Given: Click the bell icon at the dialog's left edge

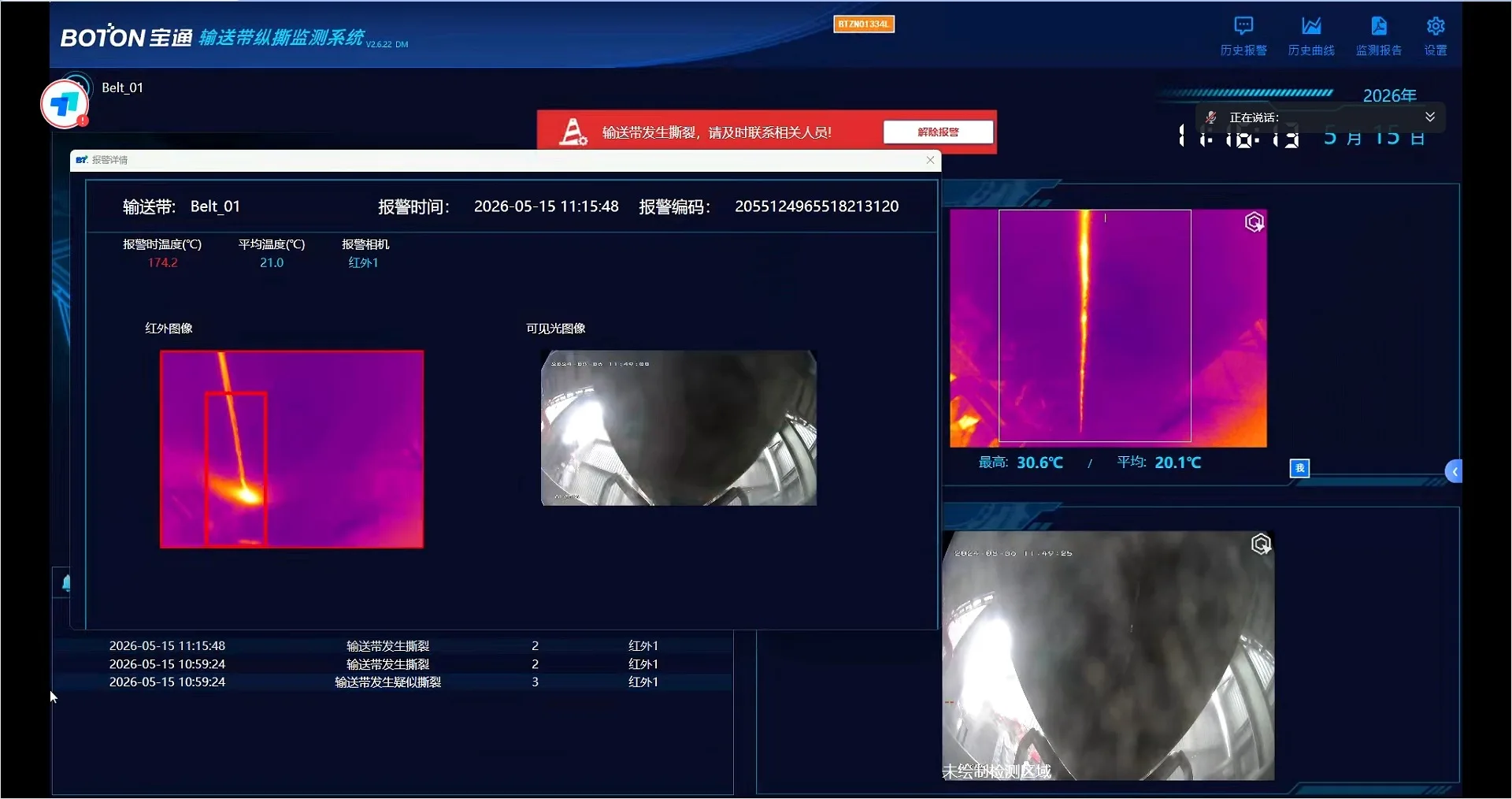Looking at the screenshot, I should (66, 582).
